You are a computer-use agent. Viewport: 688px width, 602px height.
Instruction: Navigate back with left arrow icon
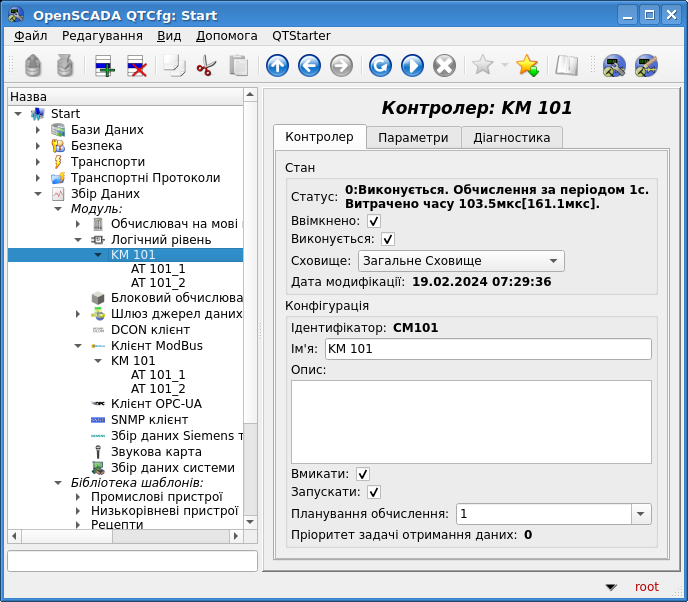pyautogui.click(x=309, y=66)
